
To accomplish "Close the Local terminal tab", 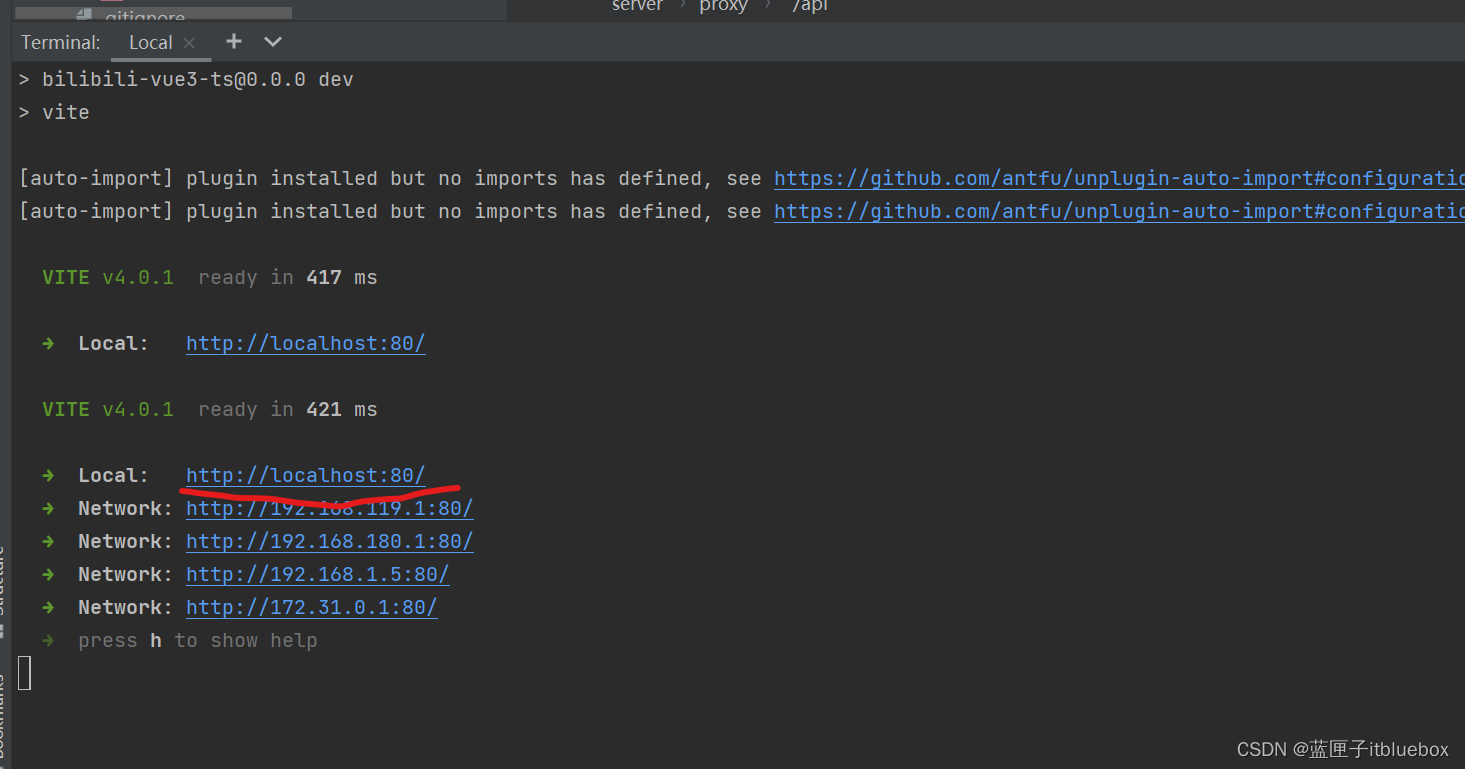I will [x=189, y=43].
